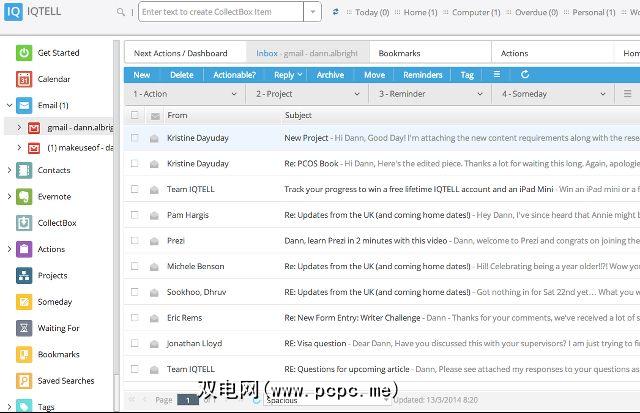Image resolution: width=640 pixels, height=413 pixels.
Task: Open list menu icon in blue toolbar
Action: (x=497, y=74)
